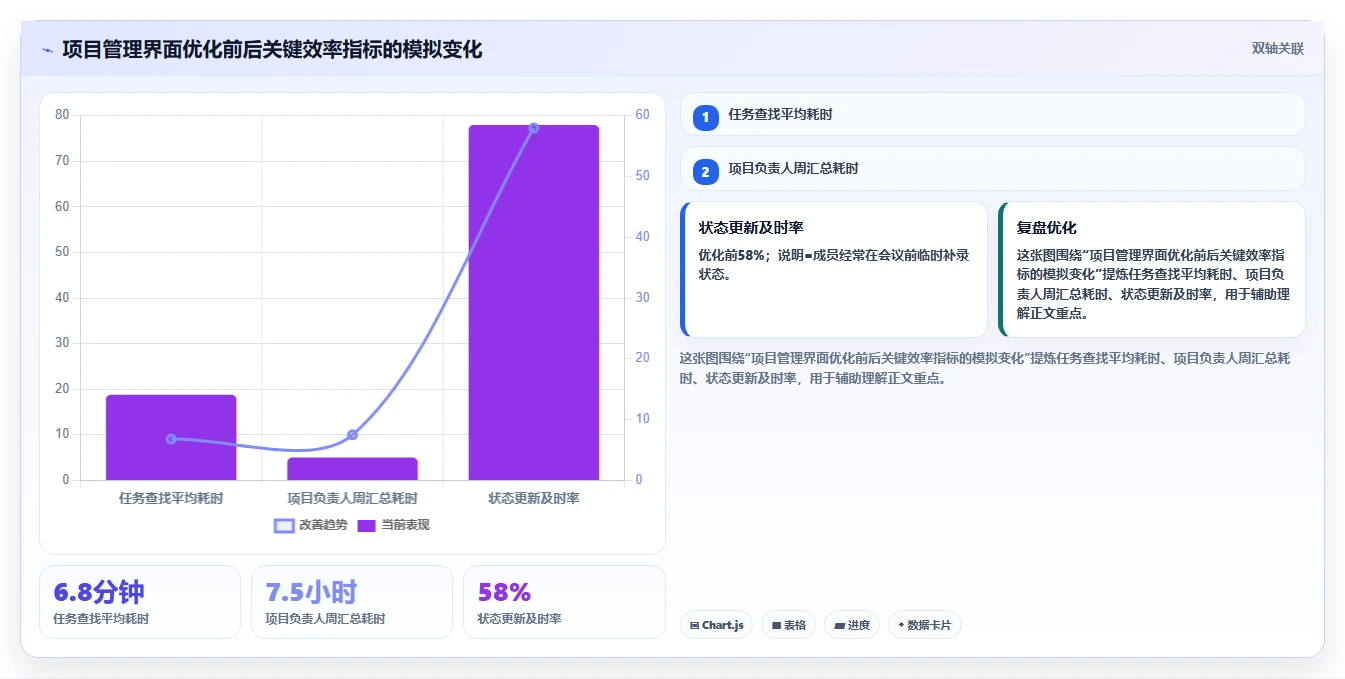Click line point above 项目负责人周汇总耗时 bar
The height and width of the screenshot is (679, 1345).
pyautogui.click(x=352, y=435)
